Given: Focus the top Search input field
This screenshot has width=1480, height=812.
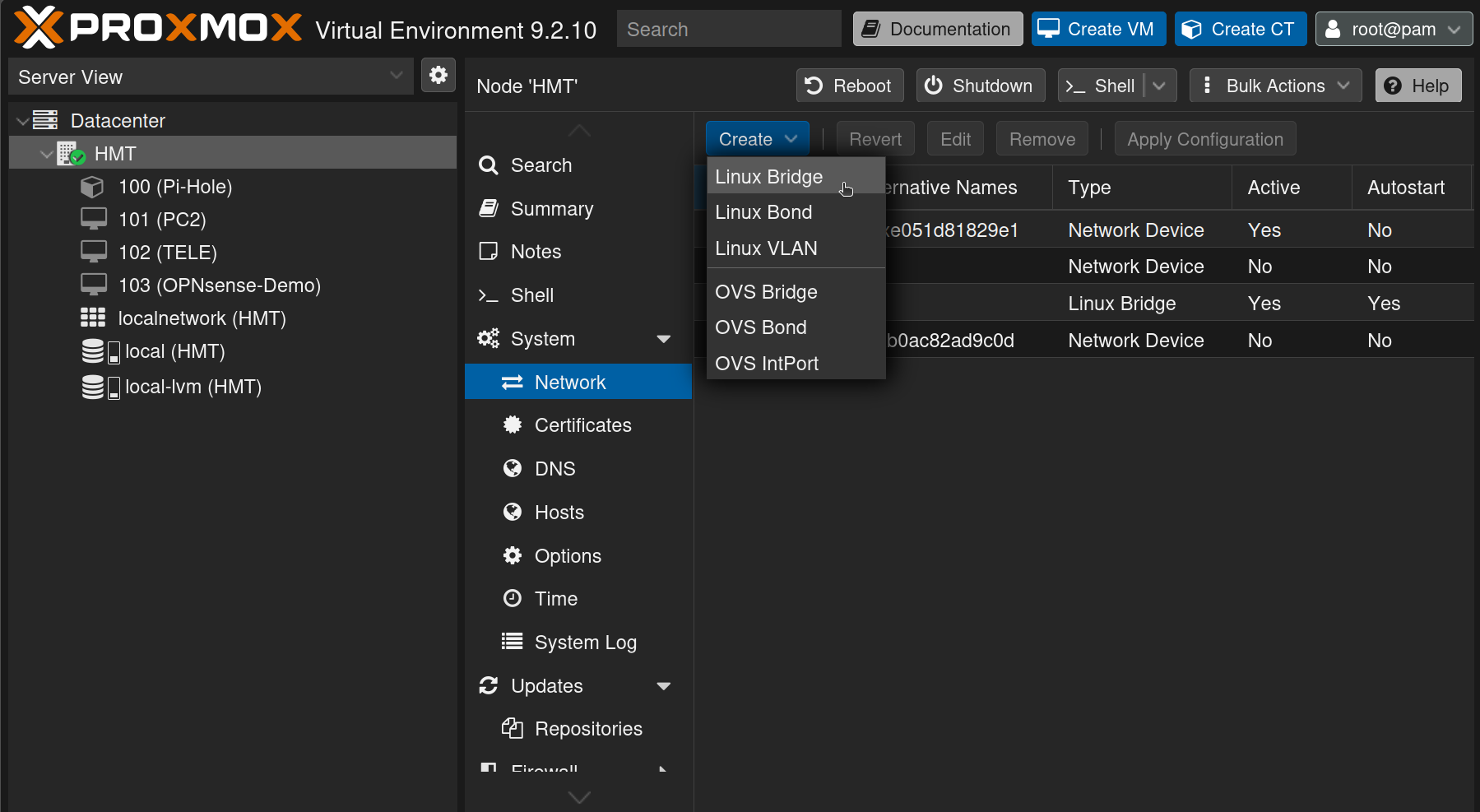Looking at the screenshot, I should pyautogui.click(x=729, y=29).
